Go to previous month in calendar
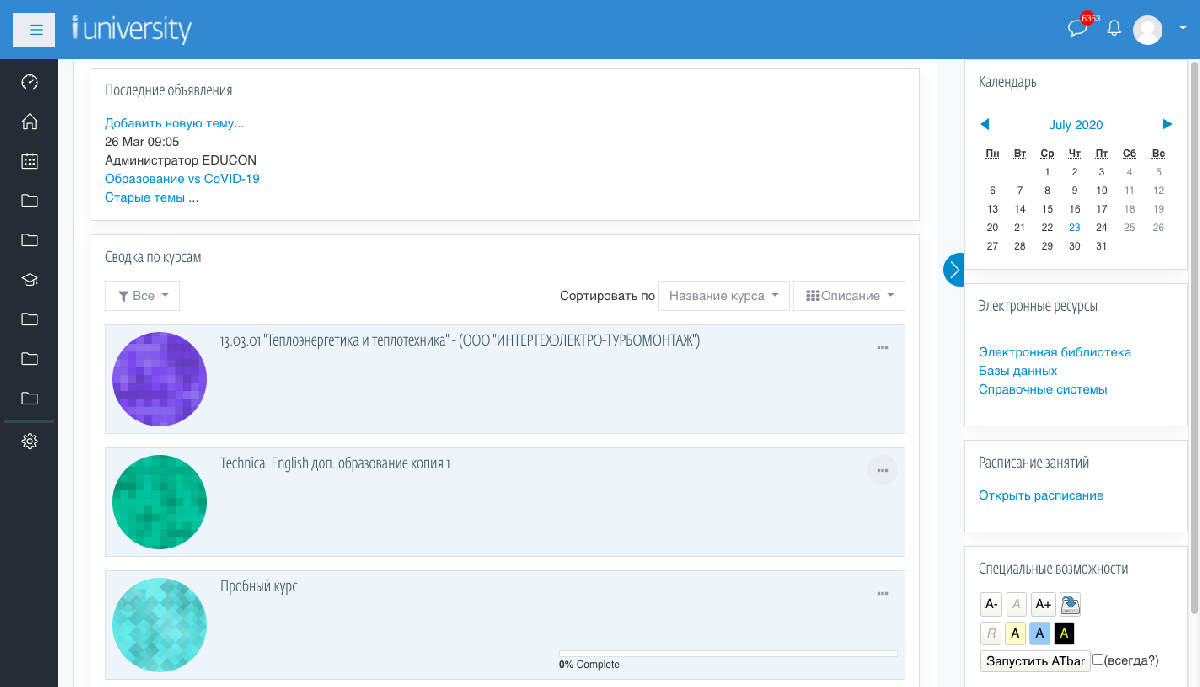 click(985, 124)
